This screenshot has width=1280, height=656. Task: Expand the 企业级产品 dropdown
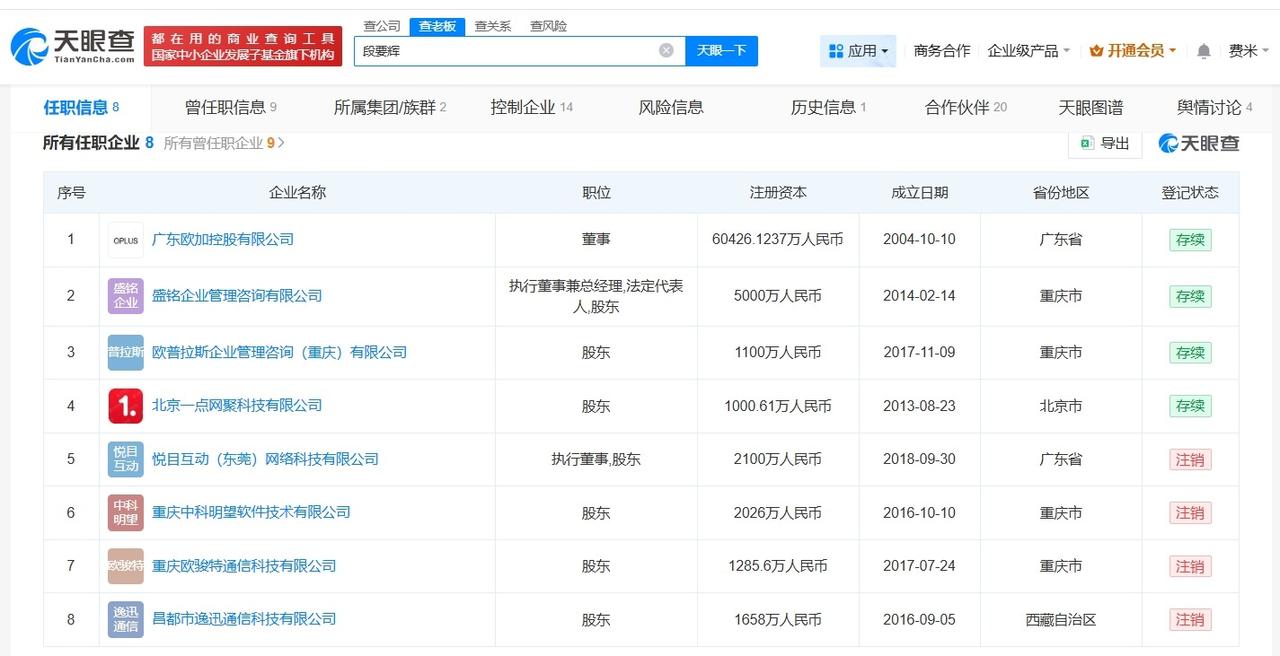1029,51
